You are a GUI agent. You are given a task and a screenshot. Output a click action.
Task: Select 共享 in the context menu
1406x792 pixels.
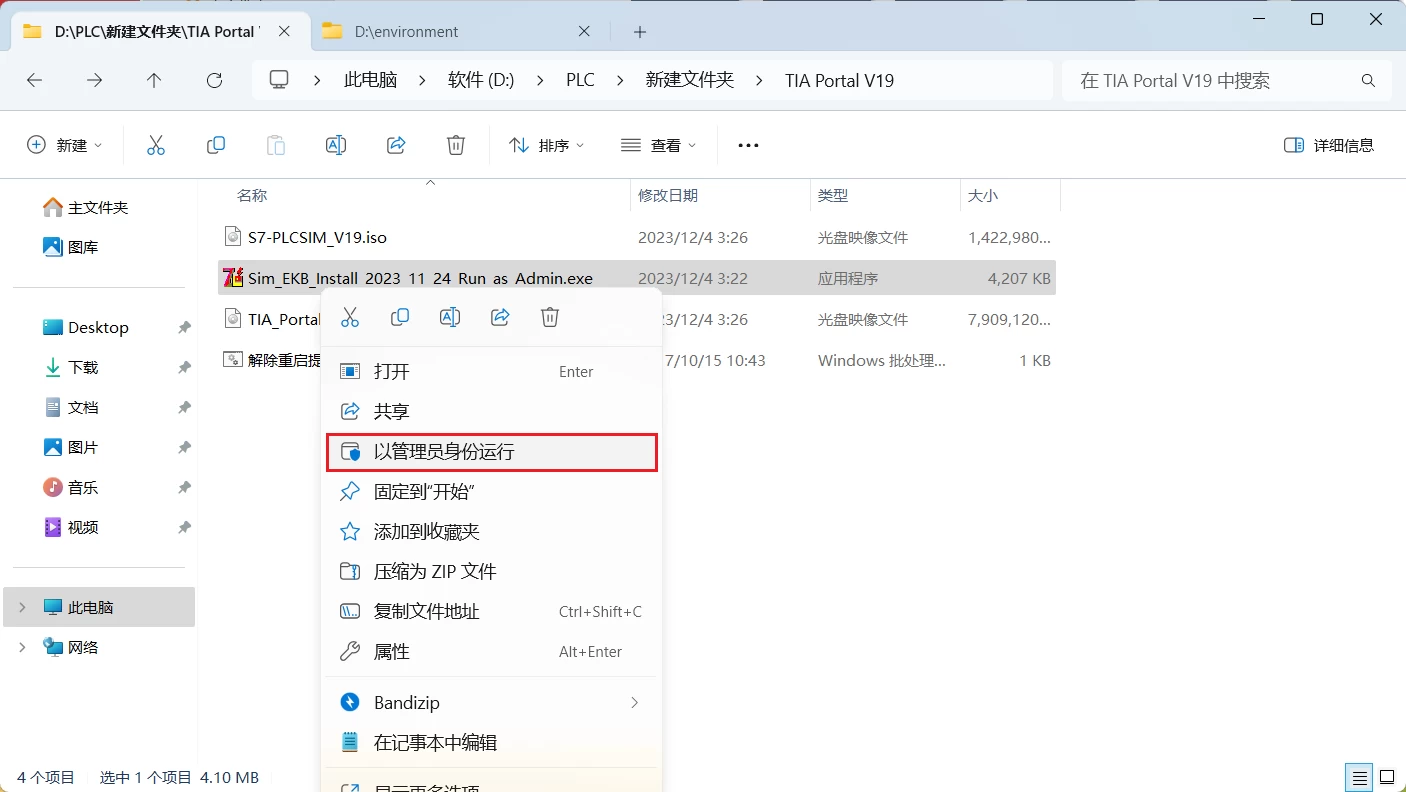pos(491,411)
